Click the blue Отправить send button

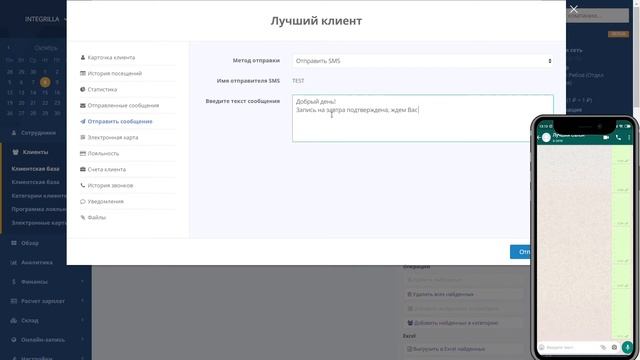pyautogui.click(x=521, y=252)
